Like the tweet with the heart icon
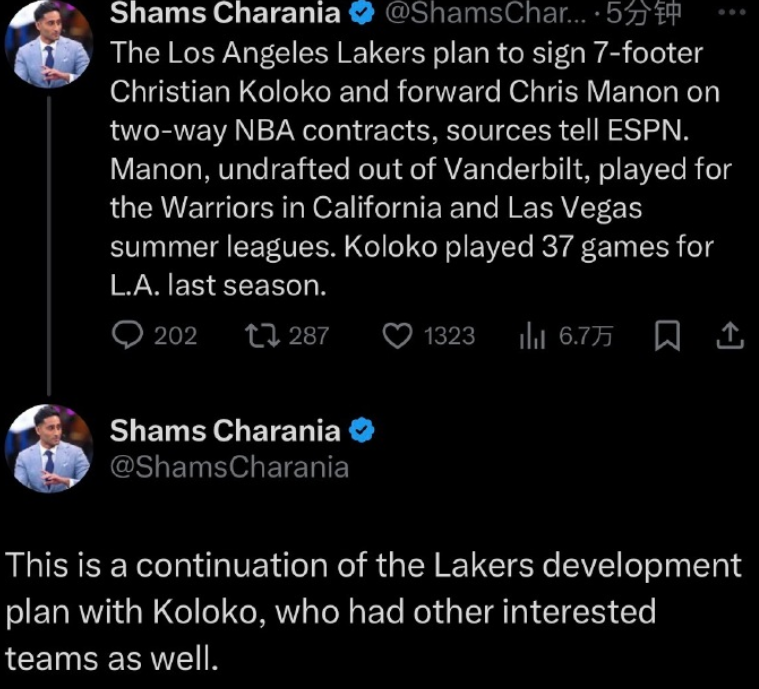The height and width of the screenshot is (689, 759). coord(397,336)
